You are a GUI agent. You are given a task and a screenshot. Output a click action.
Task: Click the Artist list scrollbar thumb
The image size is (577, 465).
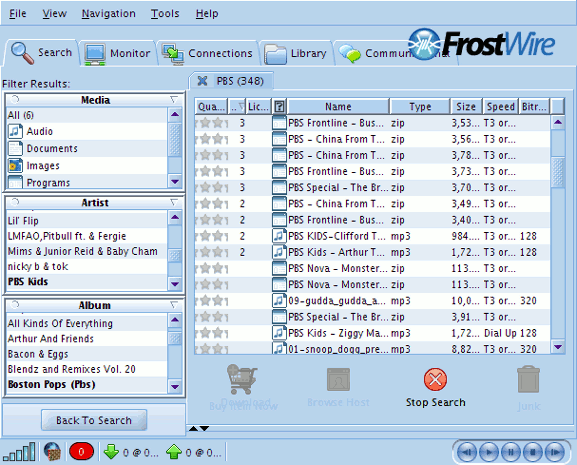(175, 256)
